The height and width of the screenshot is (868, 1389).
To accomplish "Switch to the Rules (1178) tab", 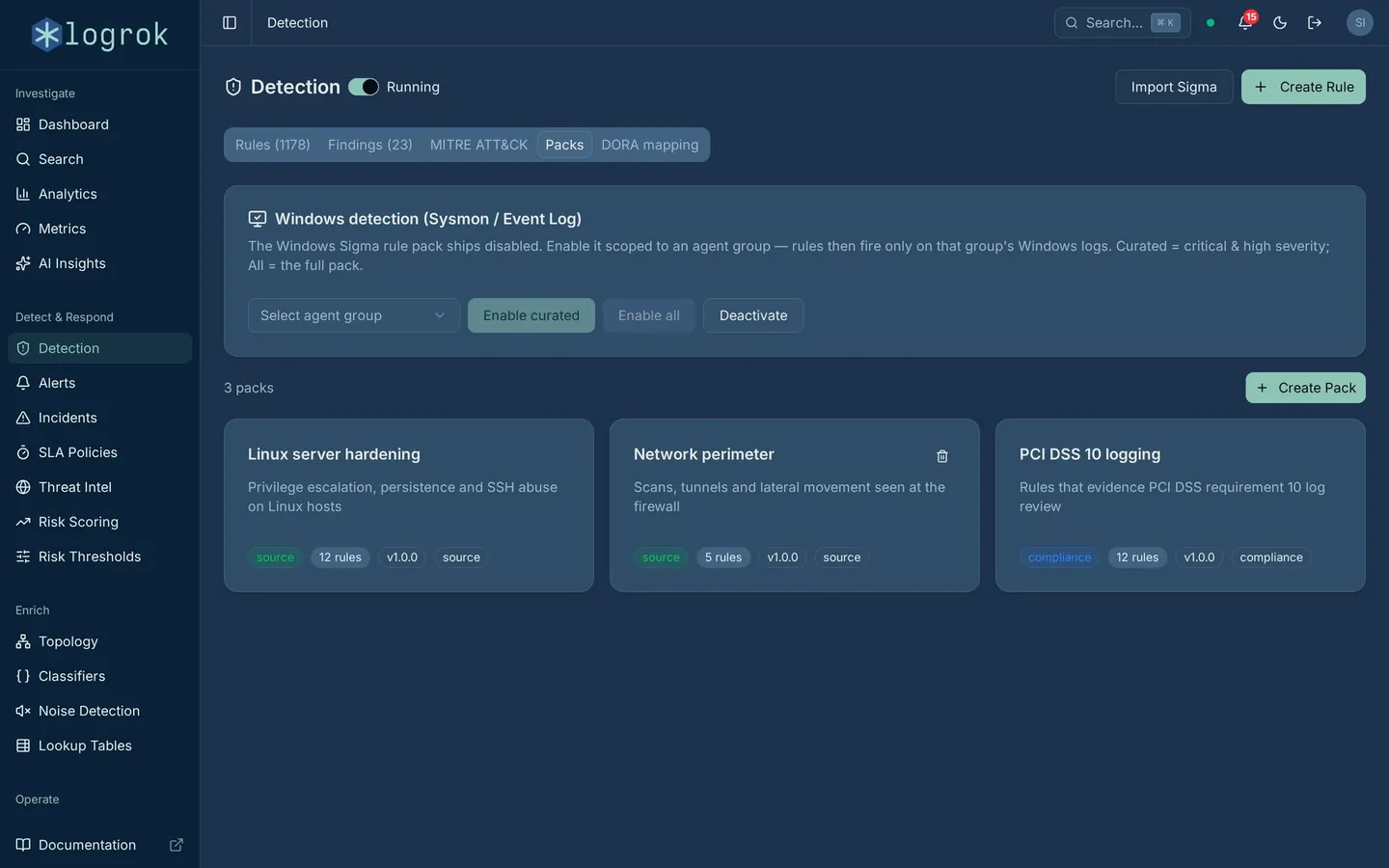I will (273, 145).
